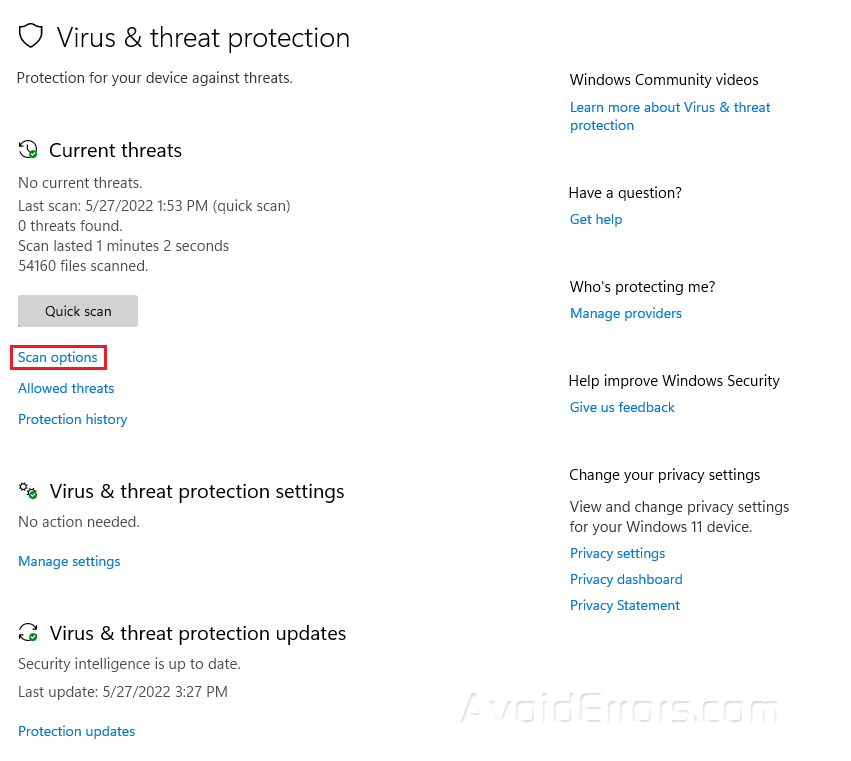This screenshot has height=761, width=851.
Task: Select Give us feedback
Action: 622,407
